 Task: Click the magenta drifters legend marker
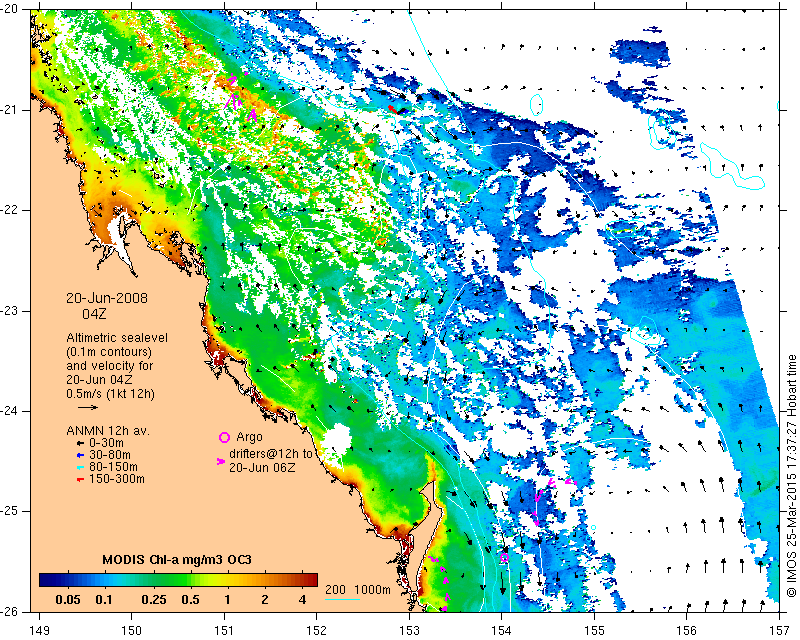click(220, 461)
